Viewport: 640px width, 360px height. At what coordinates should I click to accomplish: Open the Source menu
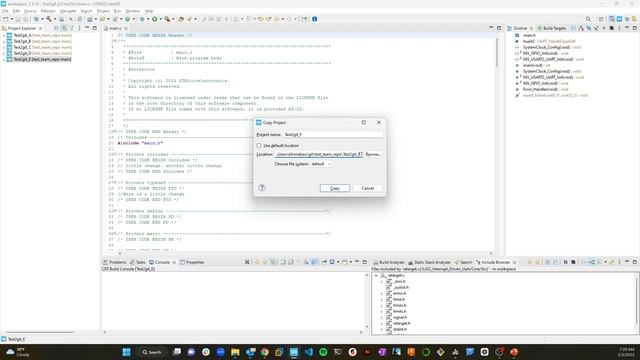tap(30, 11)
